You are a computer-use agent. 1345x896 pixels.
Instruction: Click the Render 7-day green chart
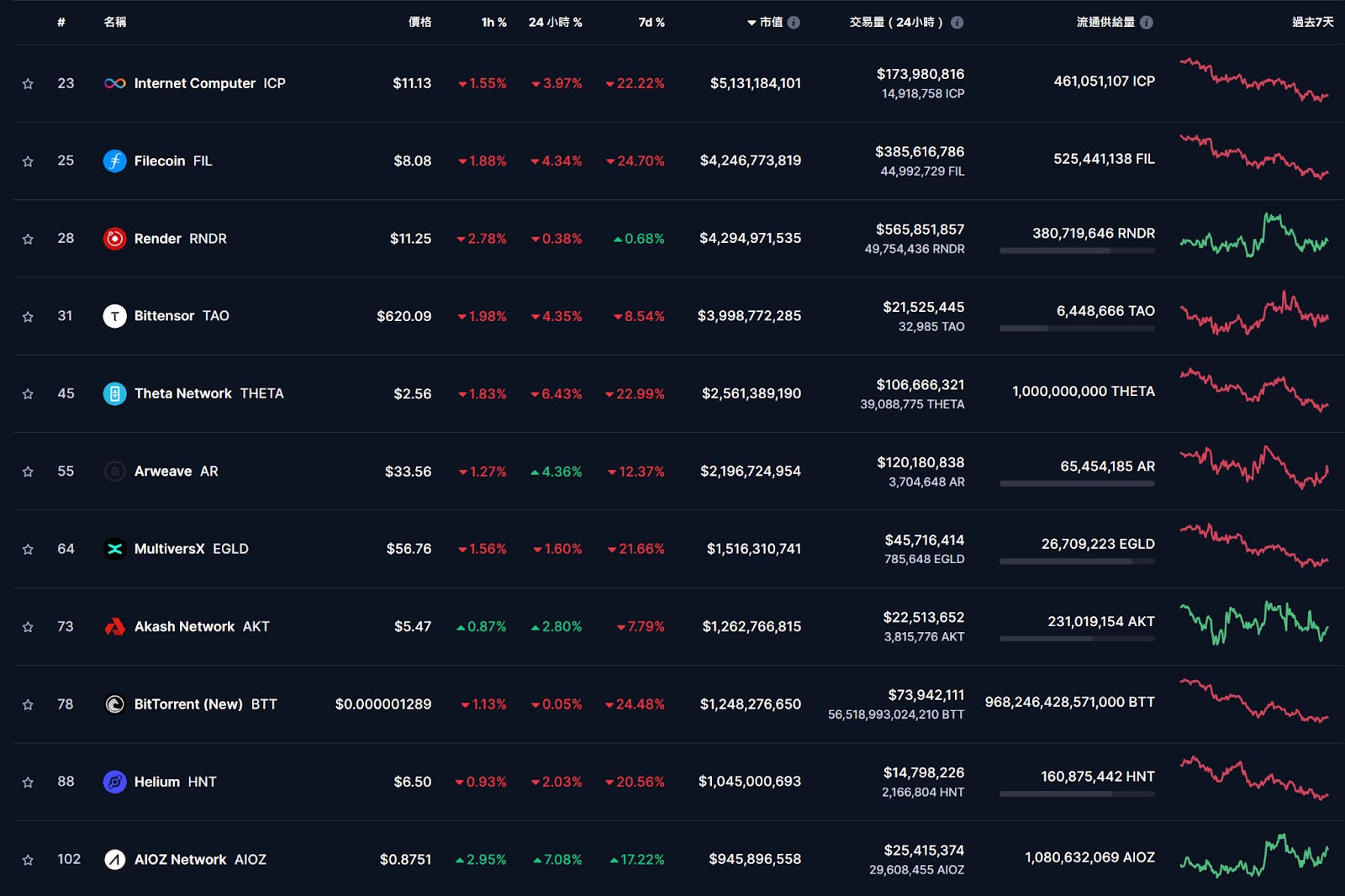1254,235
